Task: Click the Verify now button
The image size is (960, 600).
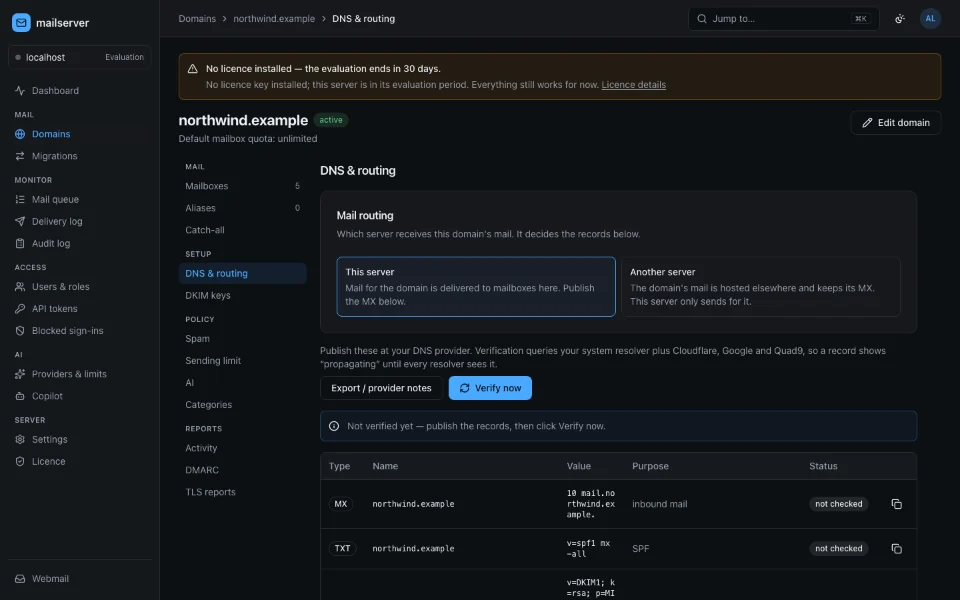Action: pos(490,388)
